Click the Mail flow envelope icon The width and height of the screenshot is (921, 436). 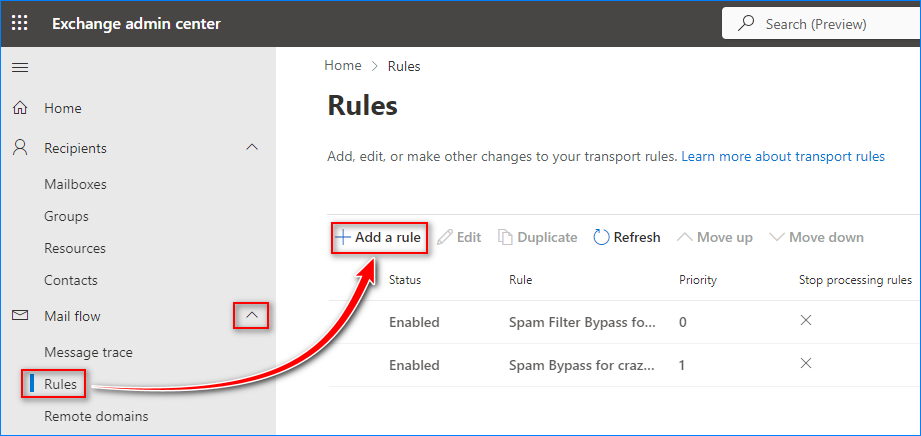pos(21,316)
